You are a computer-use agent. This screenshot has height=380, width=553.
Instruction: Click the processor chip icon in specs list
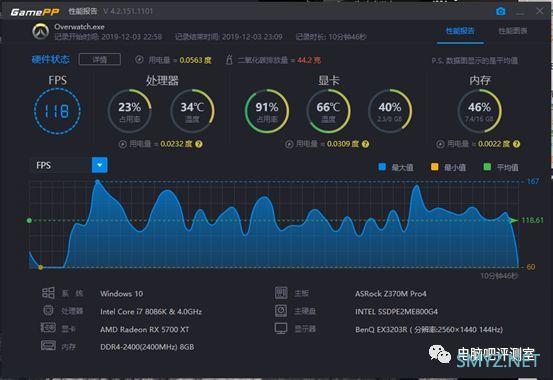pos(48,310)
